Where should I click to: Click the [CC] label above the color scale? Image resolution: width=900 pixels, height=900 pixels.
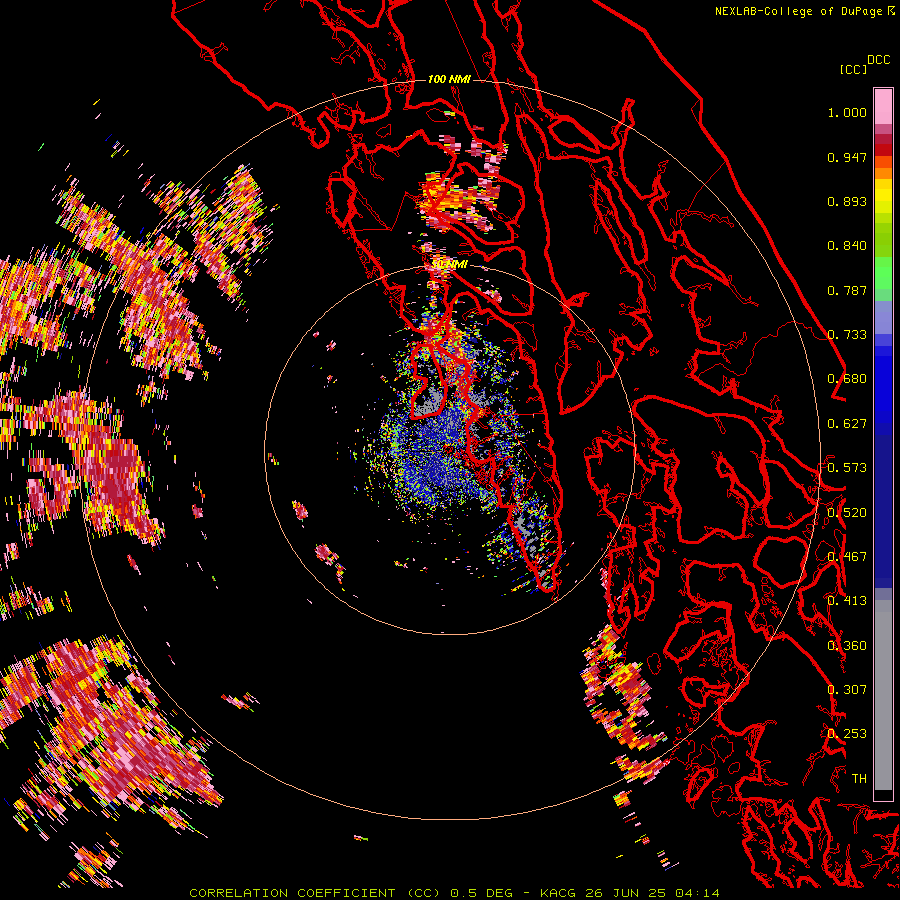point(853,69)
